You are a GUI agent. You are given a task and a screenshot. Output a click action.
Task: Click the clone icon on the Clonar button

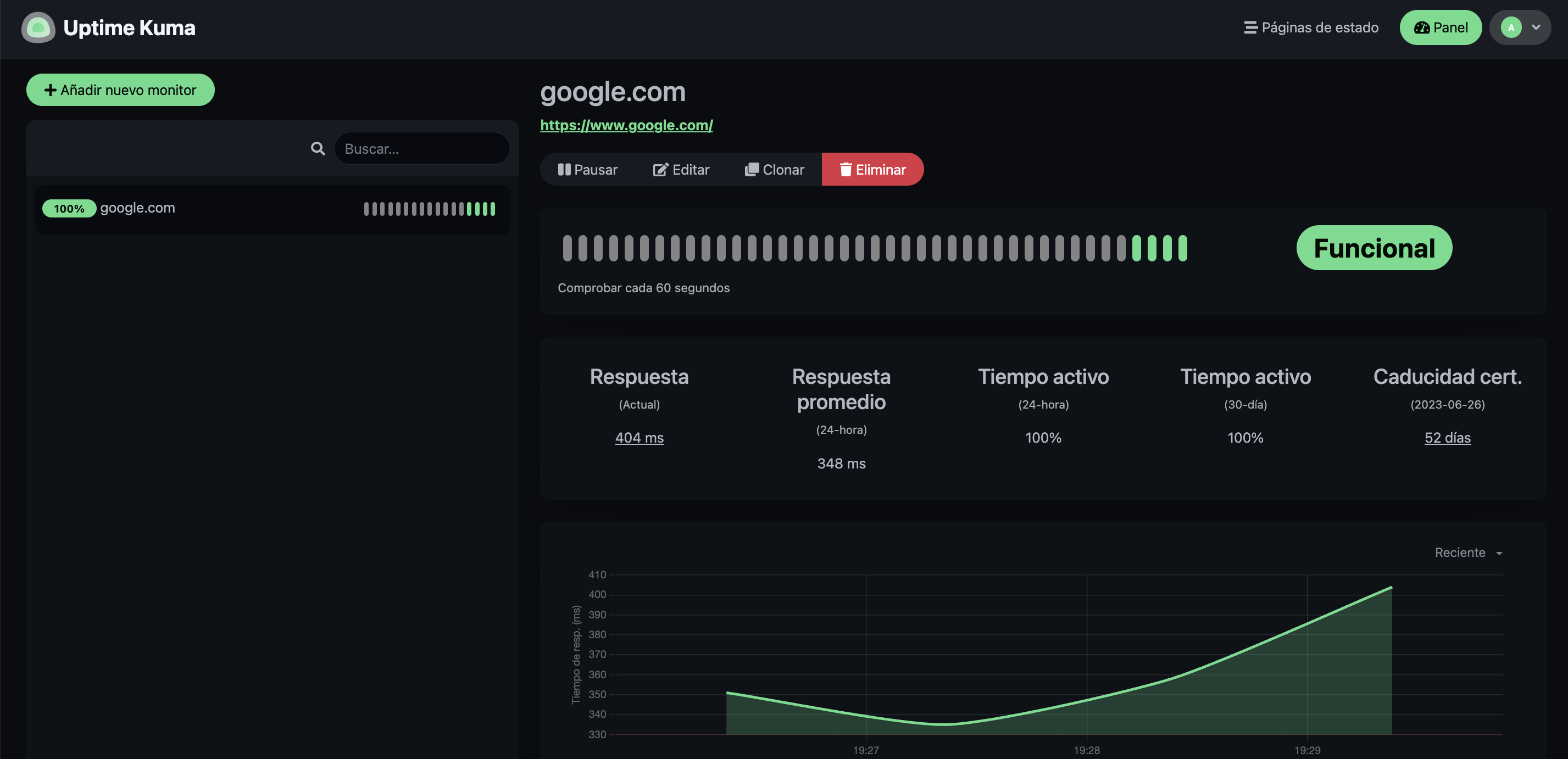(752, 169)
